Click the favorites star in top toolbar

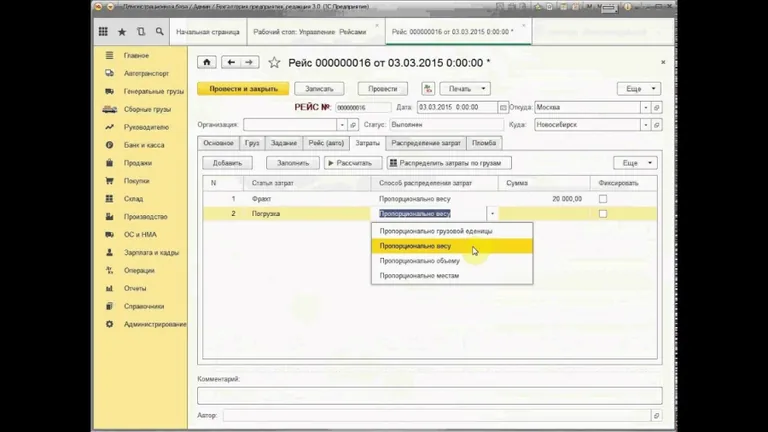click(x=122, y=32)
